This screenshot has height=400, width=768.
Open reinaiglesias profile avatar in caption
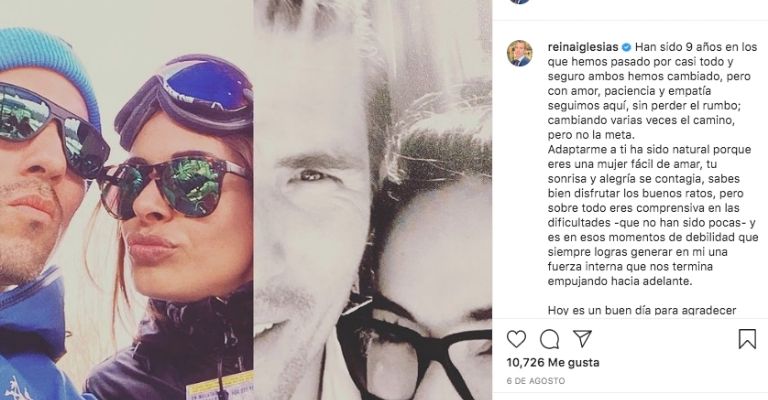(x=520, y=53)
